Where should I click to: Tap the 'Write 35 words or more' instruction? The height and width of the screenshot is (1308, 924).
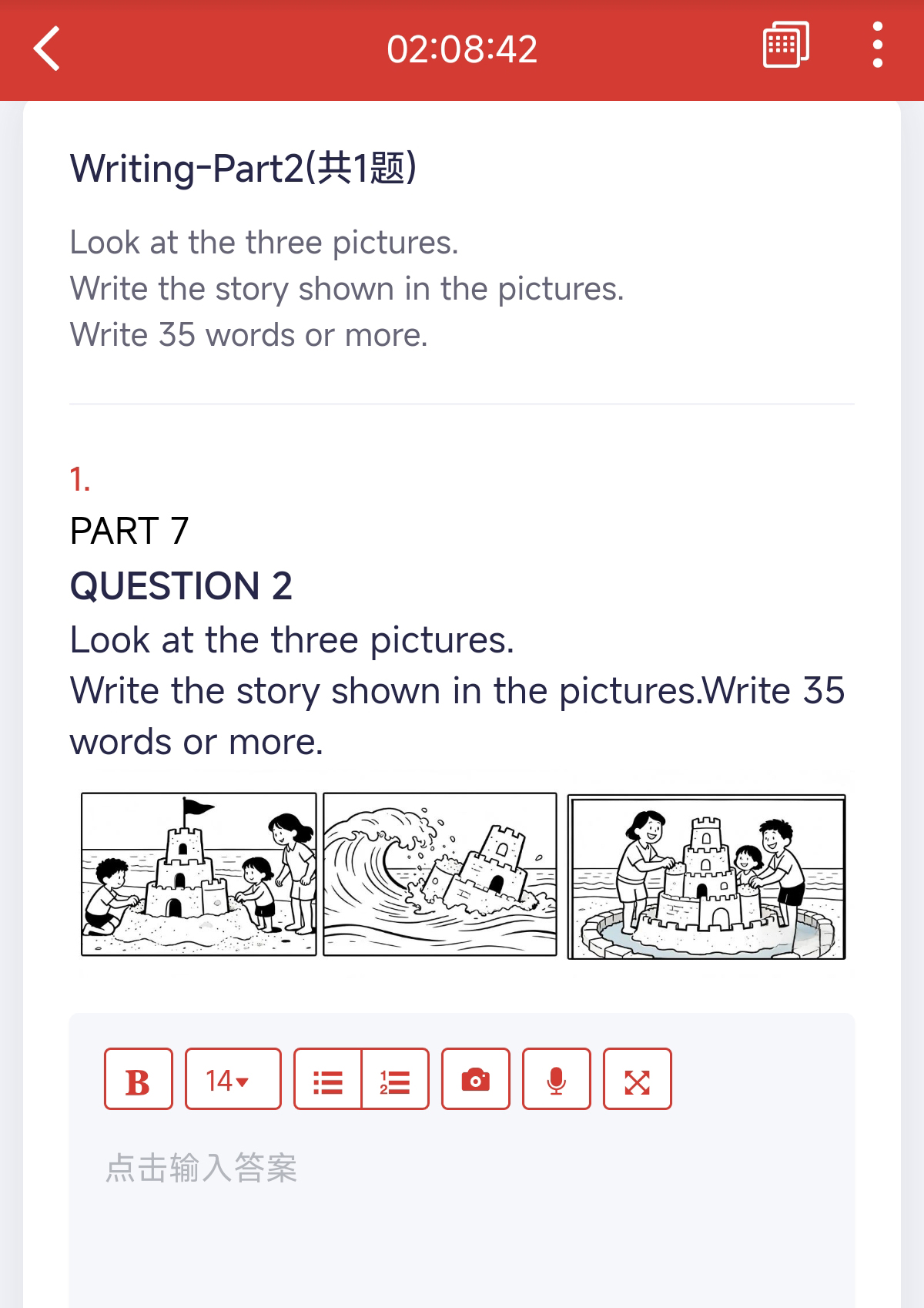click(249, 335)
